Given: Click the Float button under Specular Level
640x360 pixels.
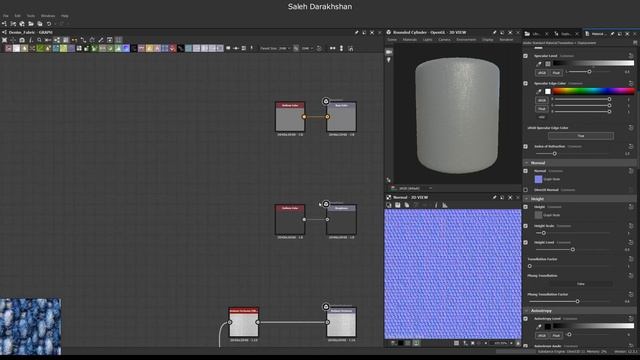Looking at the screenshot, I should pyautogui.click(x=556, y=73).
